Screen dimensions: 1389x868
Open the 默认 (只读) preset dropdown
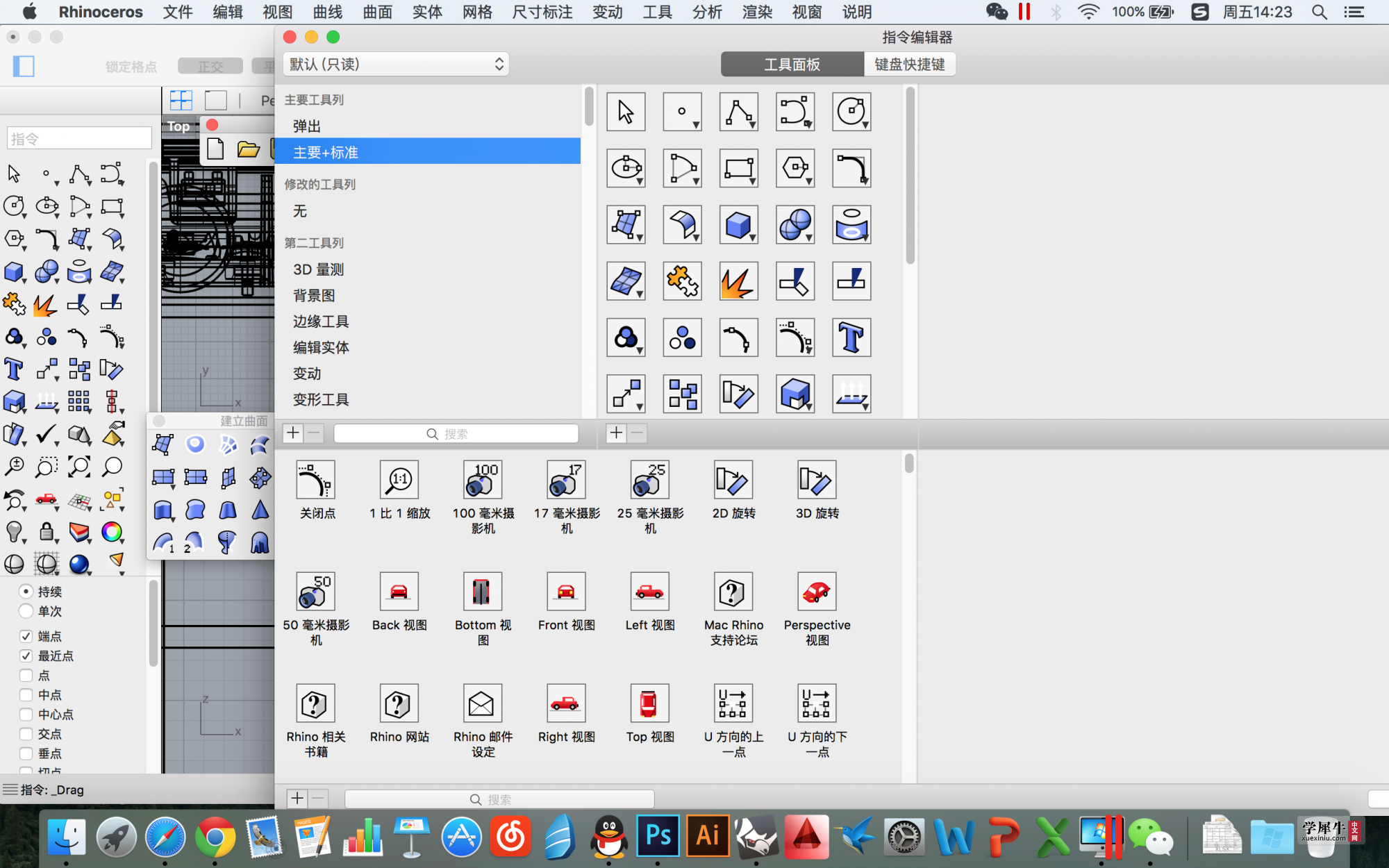point(396,65)
